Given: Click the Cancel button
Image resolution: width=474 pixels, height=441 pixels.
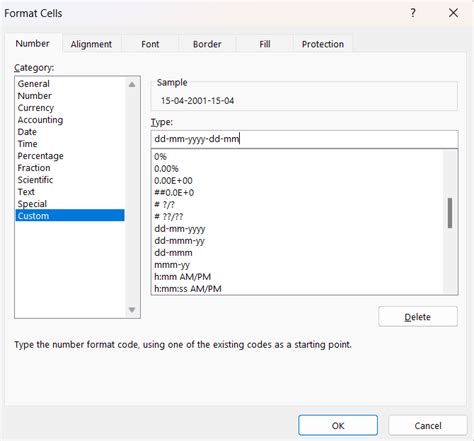Looking at the screenshot, I should (x=428, y=425).
